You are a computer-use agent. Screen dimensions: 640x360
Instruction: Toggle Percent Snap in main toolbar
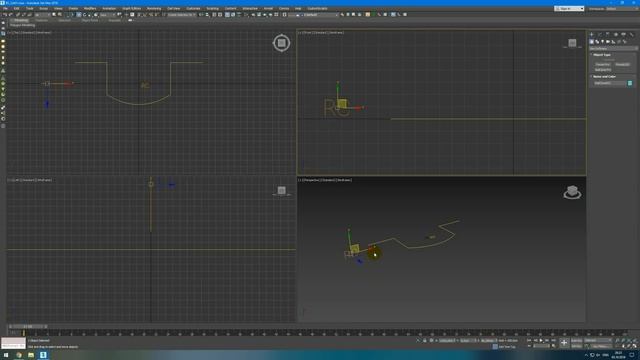151,14
